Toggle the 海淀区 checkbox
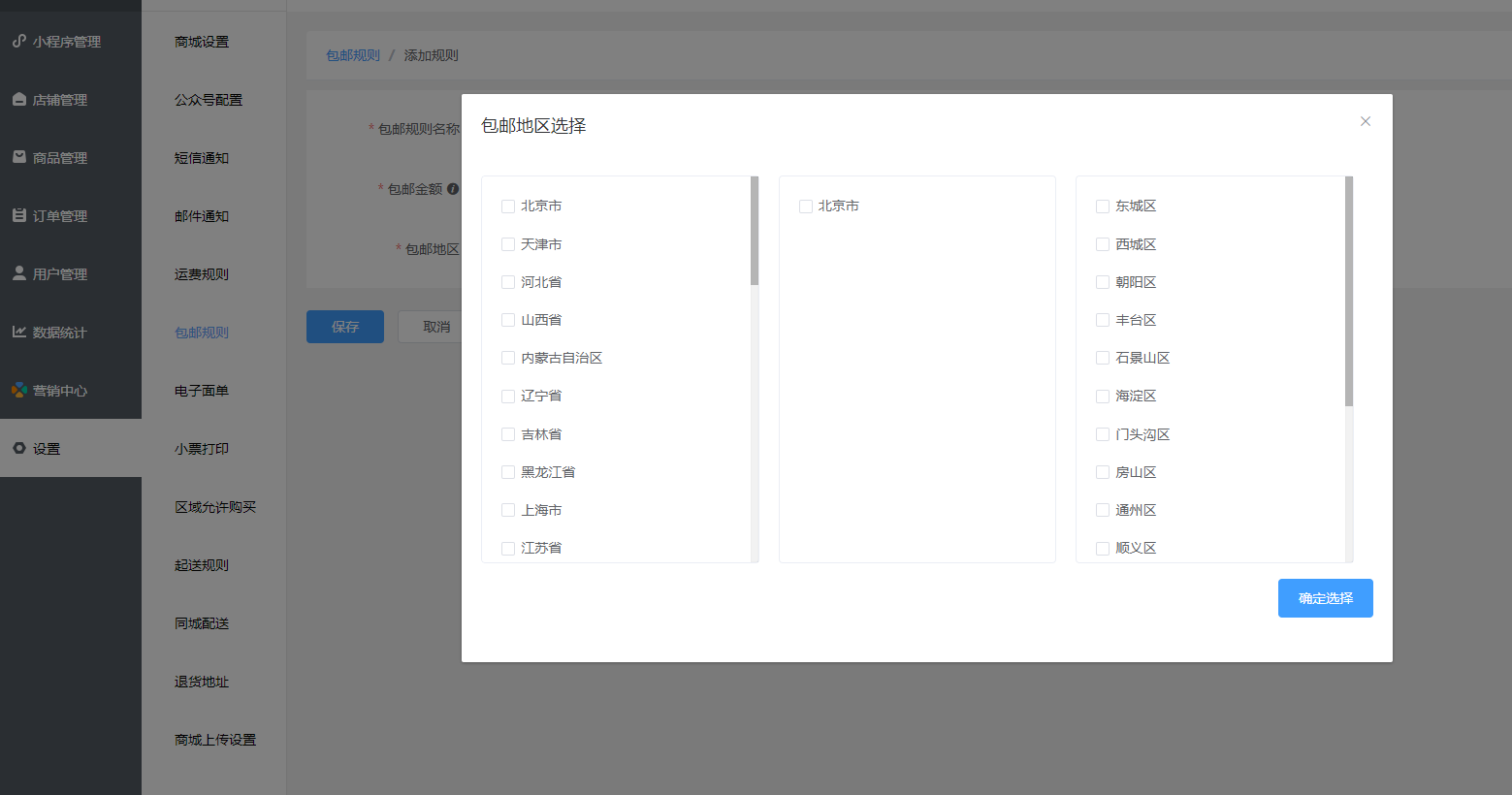The width and height of the screenshot is (1512, 795). (1103, 397)
